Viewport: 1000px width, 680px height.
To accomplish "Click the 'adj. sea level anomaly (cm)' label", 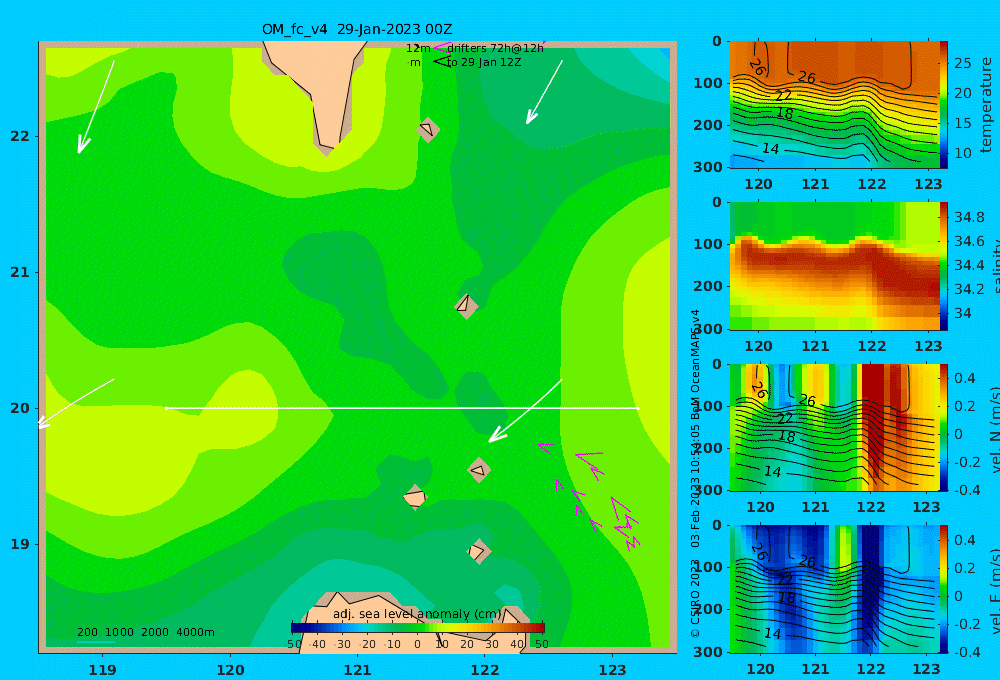I will pyautogui.click(x=417, y=614).
